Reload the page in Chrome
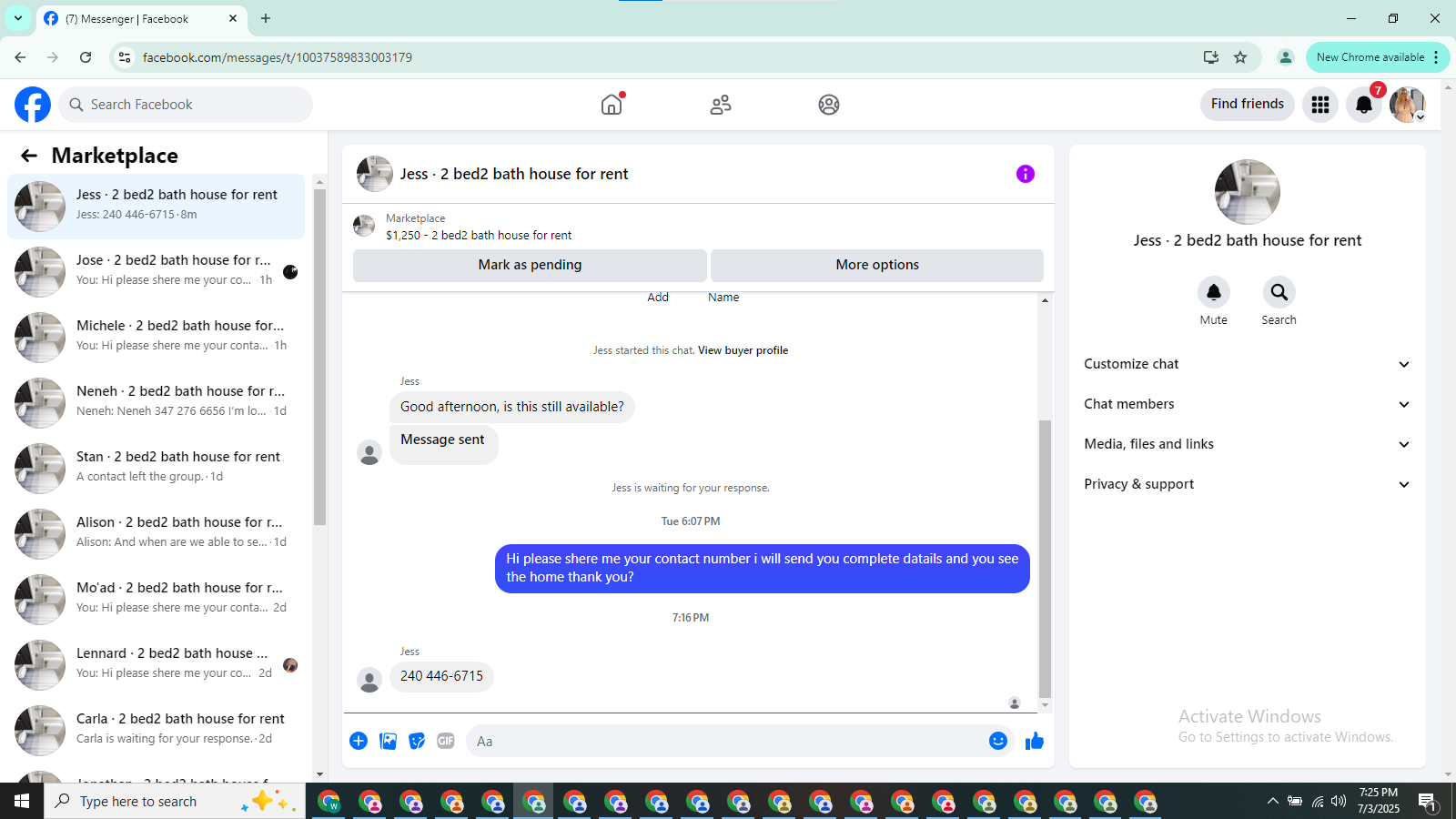This screenshot has width=1456, height=819. 86,57
